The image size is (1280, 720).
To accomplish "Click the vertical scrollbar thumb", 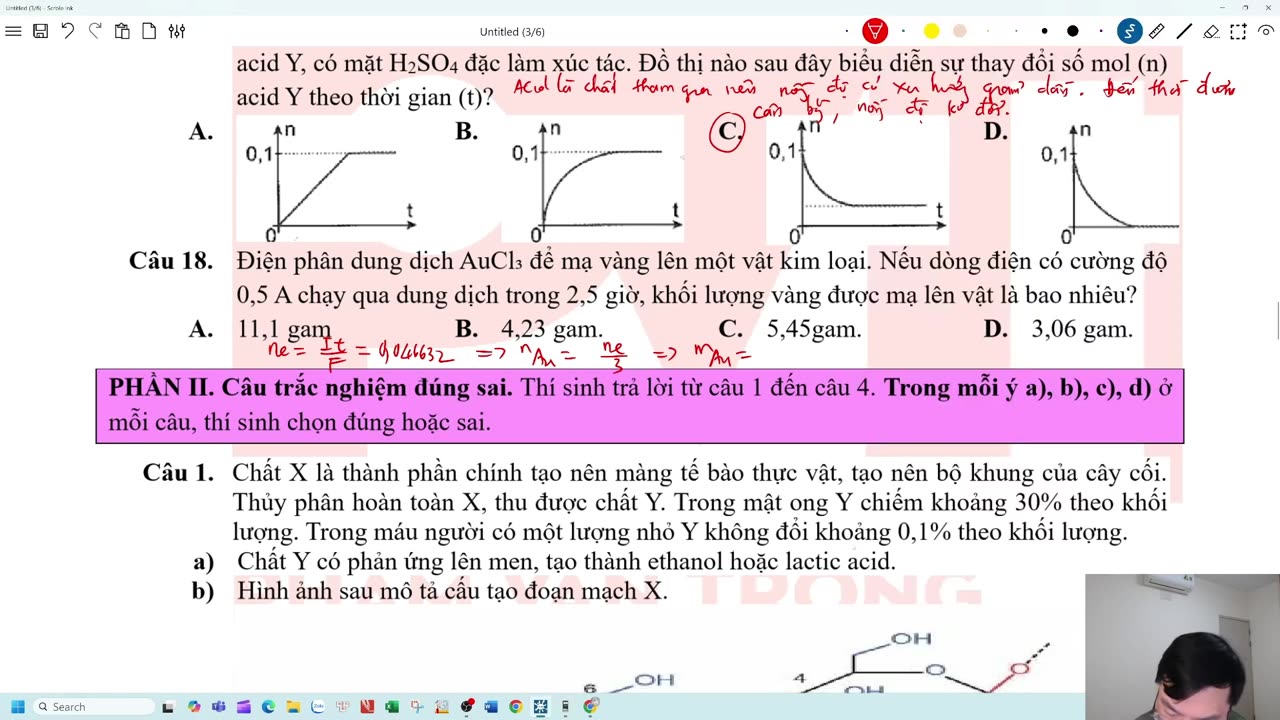I will tap(1277, 320).
